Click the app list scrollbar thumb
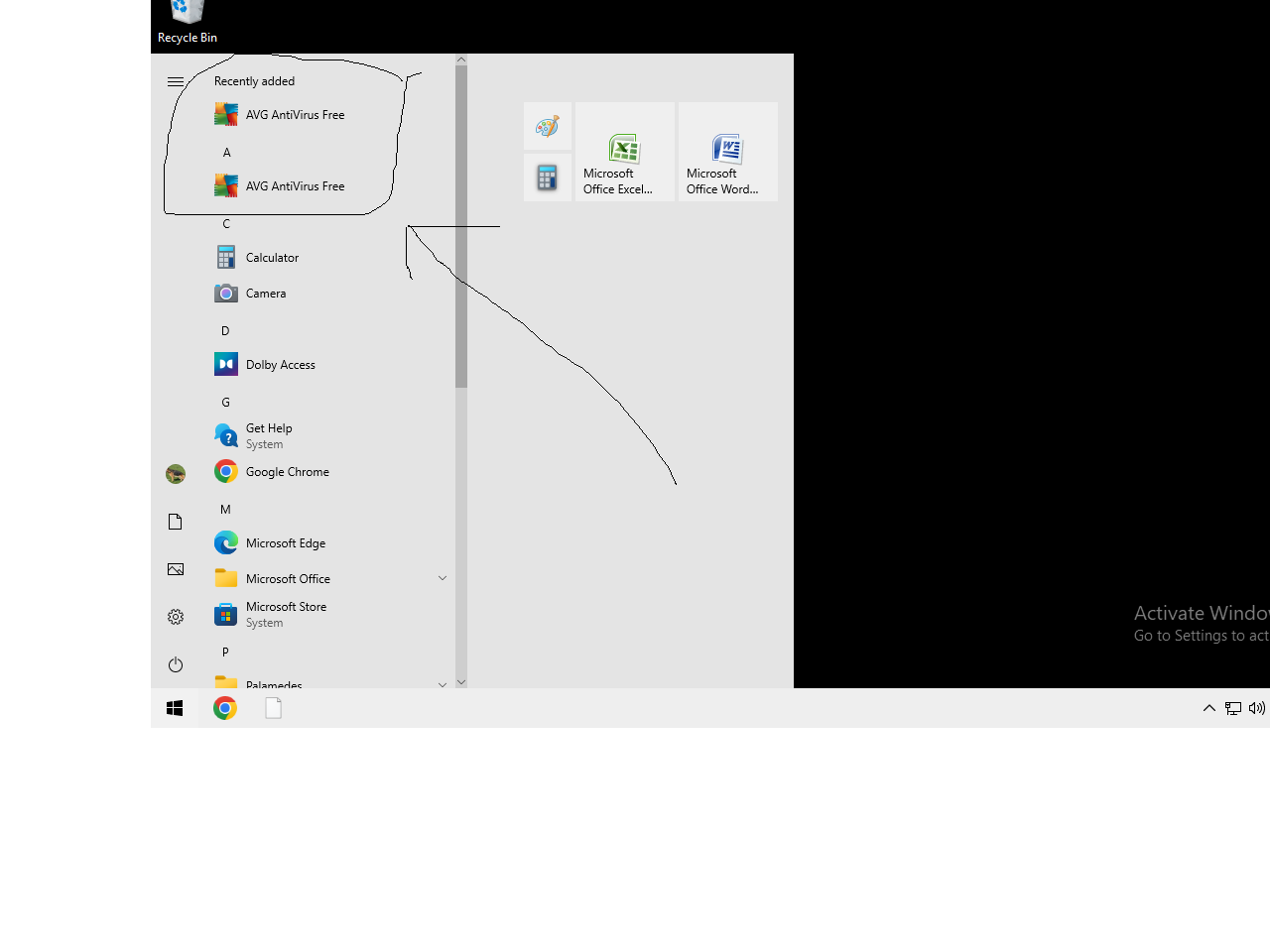The width and height of the screenshot is (1270, 952). [461, 227]
